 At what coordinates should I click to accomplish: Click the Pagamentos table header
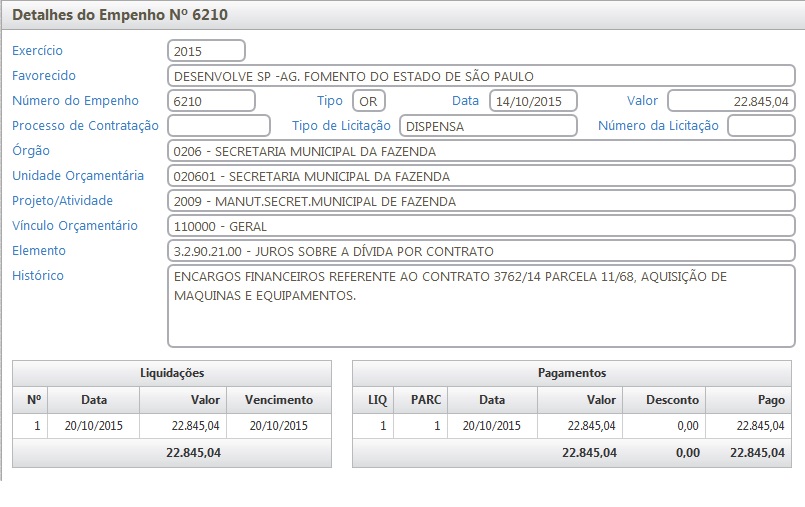572,373
